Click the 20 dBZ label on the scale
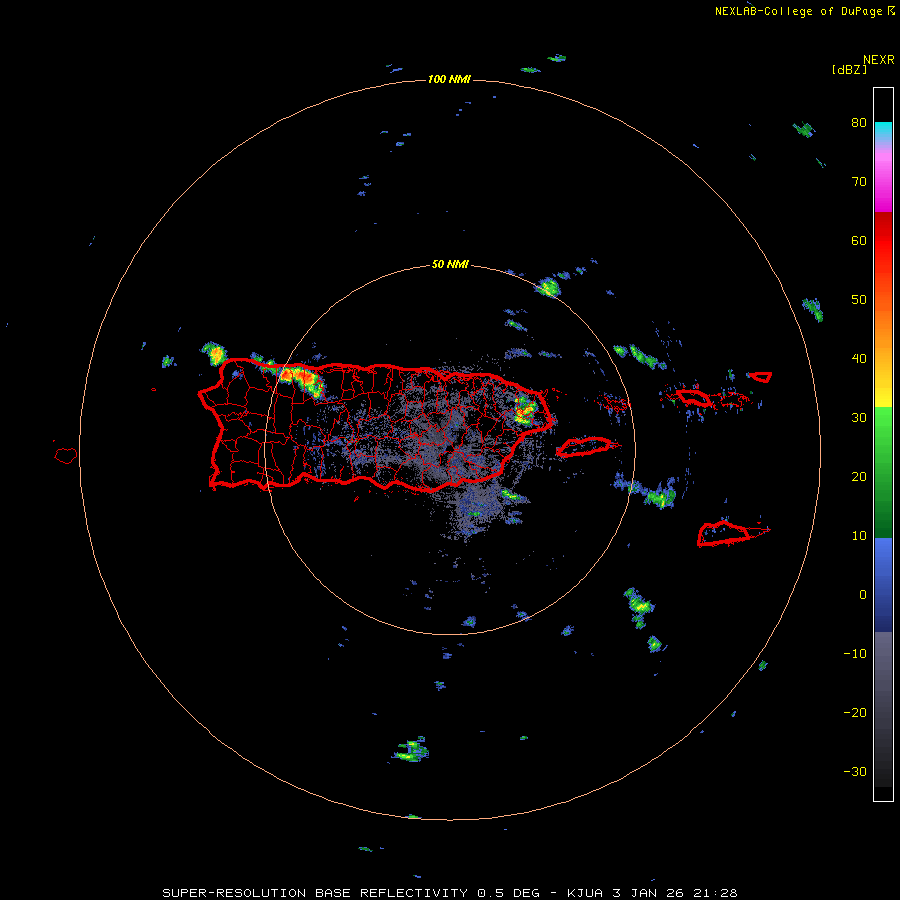 (859, 476)
